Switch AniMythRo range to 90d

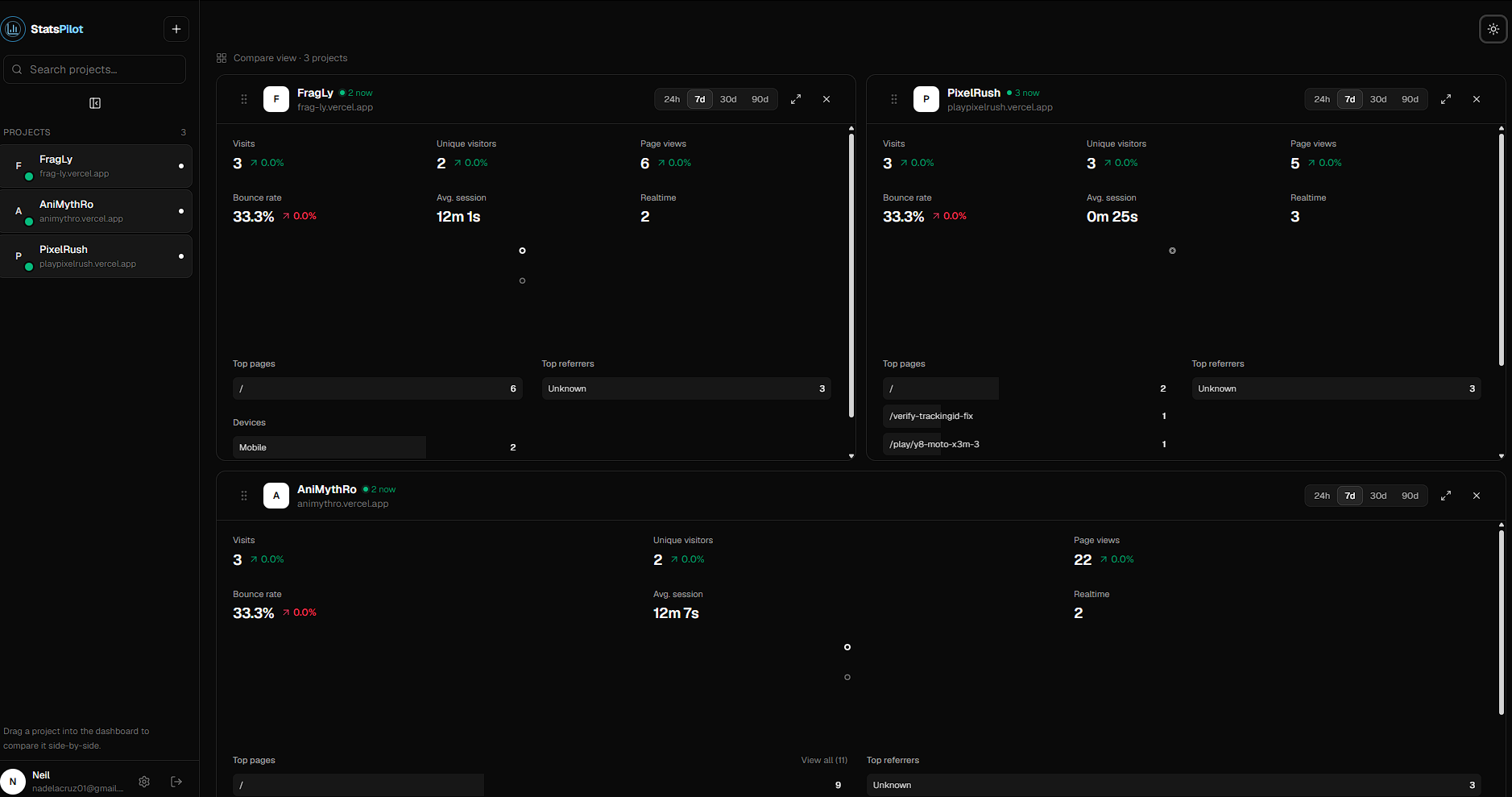click(x=1410, y=496)
